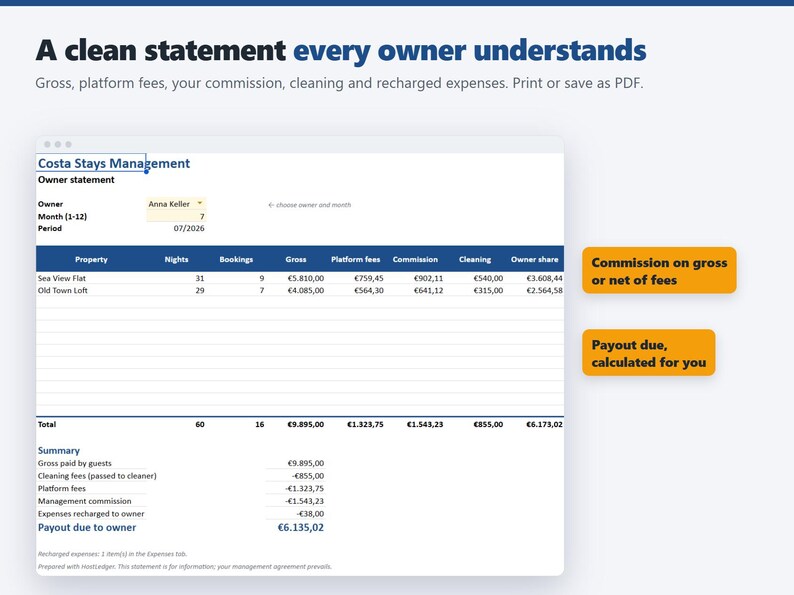Click Sea View Flat gross €5.810,00
The image size is (794, 595).
(305, 278)
